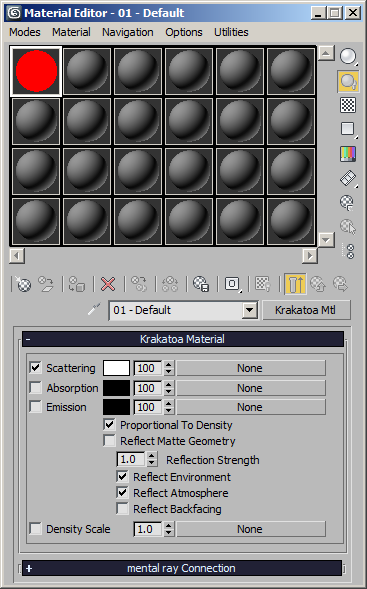Click the Density Scale value field
367x589 pixels.
[x=149, y=529]
